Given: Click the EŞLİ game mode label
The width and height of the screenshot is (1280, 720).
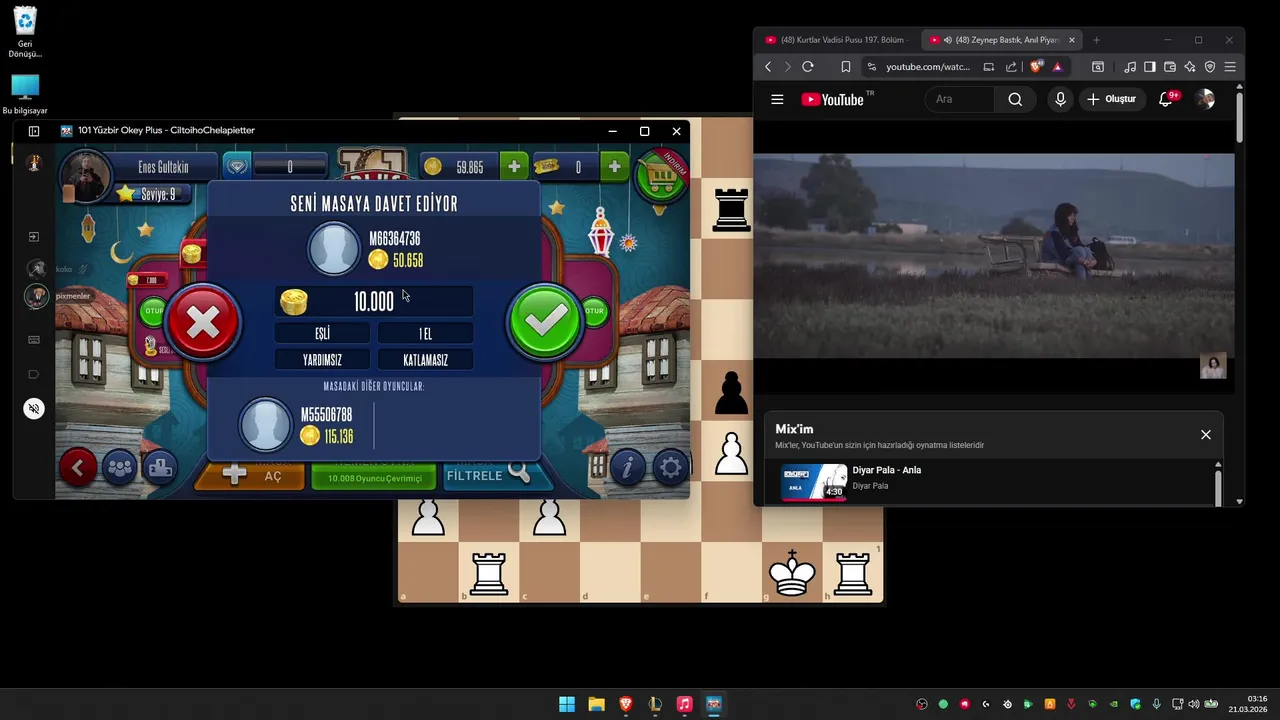Looking at the screenshot, I should [322, 333].
